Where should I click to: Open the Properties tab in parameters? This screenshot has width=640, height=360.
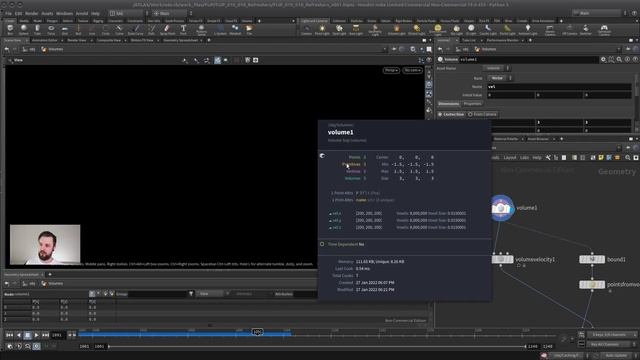tap(472, 104)
